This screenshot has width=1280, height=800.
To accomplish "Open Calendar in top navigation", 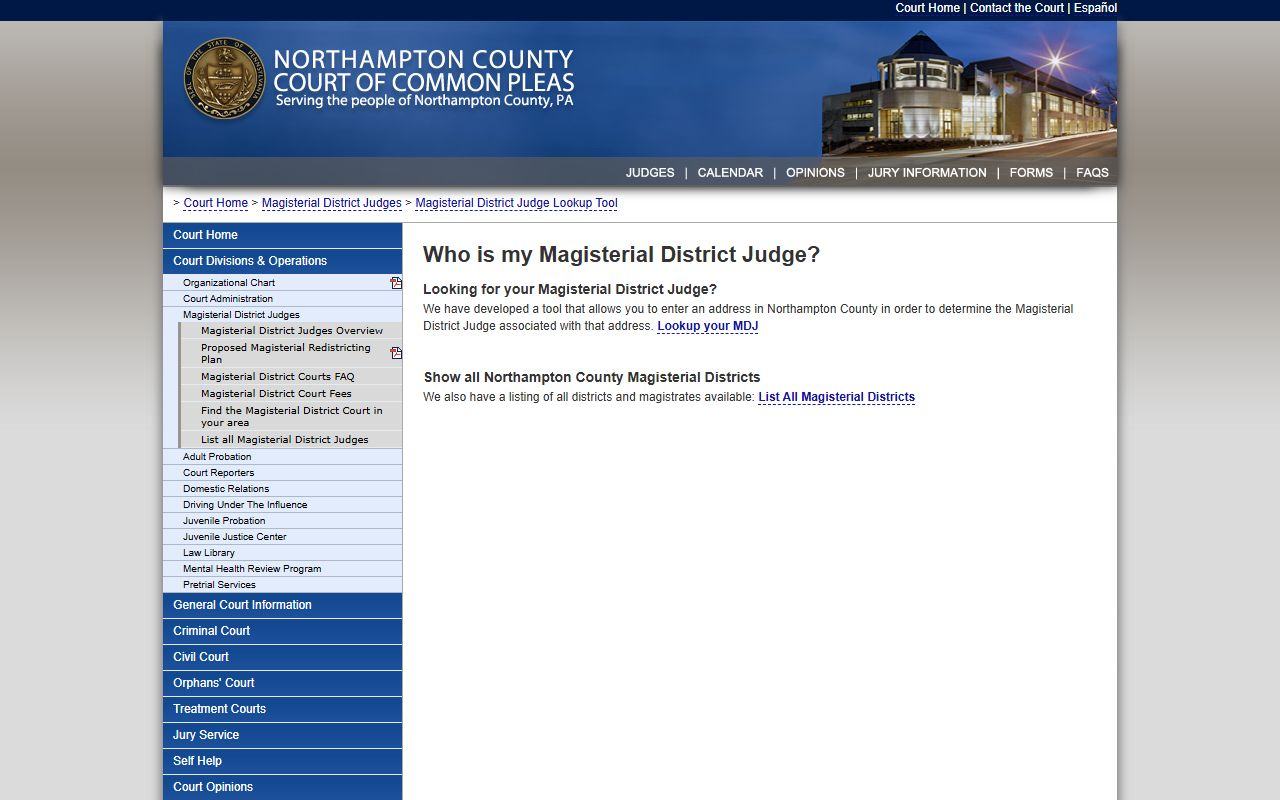I will 730,173.
